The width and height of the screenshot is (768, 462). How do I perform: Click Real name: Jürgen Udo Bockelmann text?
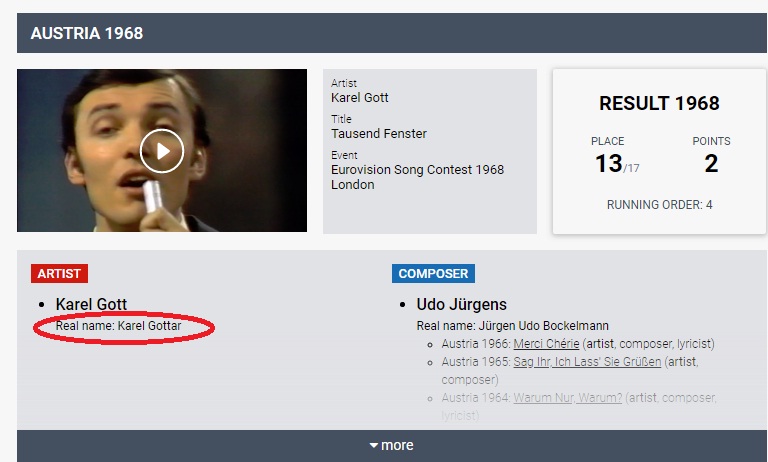[512, 326]
